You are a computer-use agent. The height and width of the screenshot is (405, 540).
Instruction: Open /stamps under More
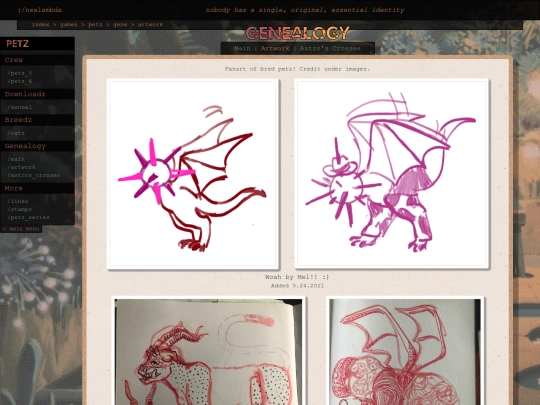point(20,209)
